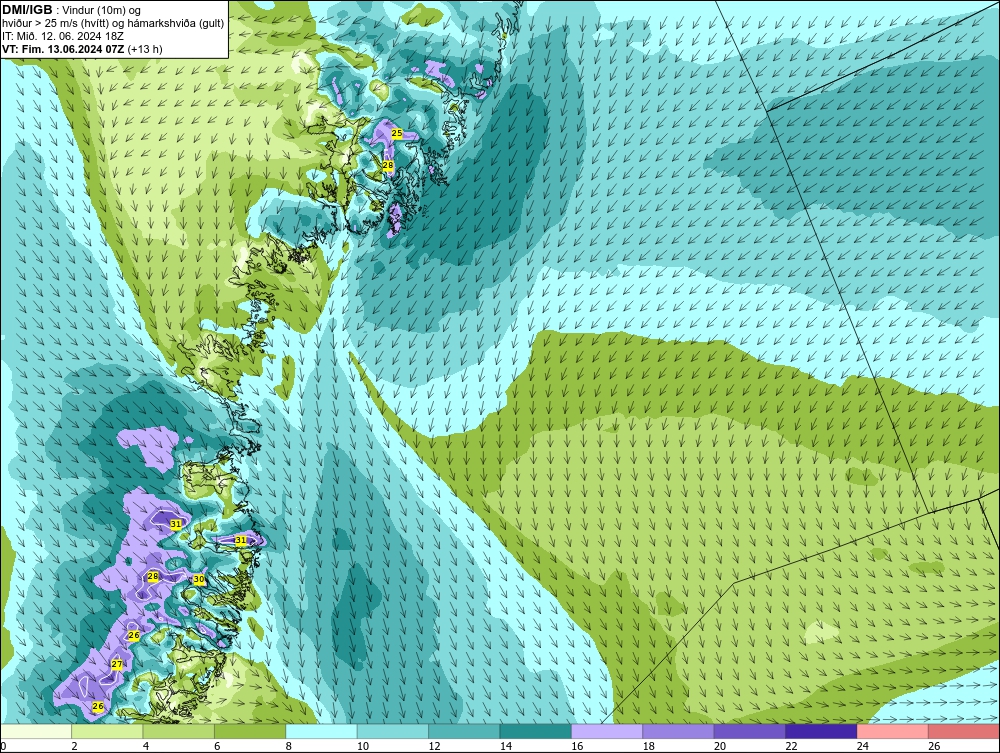Click the '16' value on the wind scale
Viewport: 1000px width, 753px height.
577,746
